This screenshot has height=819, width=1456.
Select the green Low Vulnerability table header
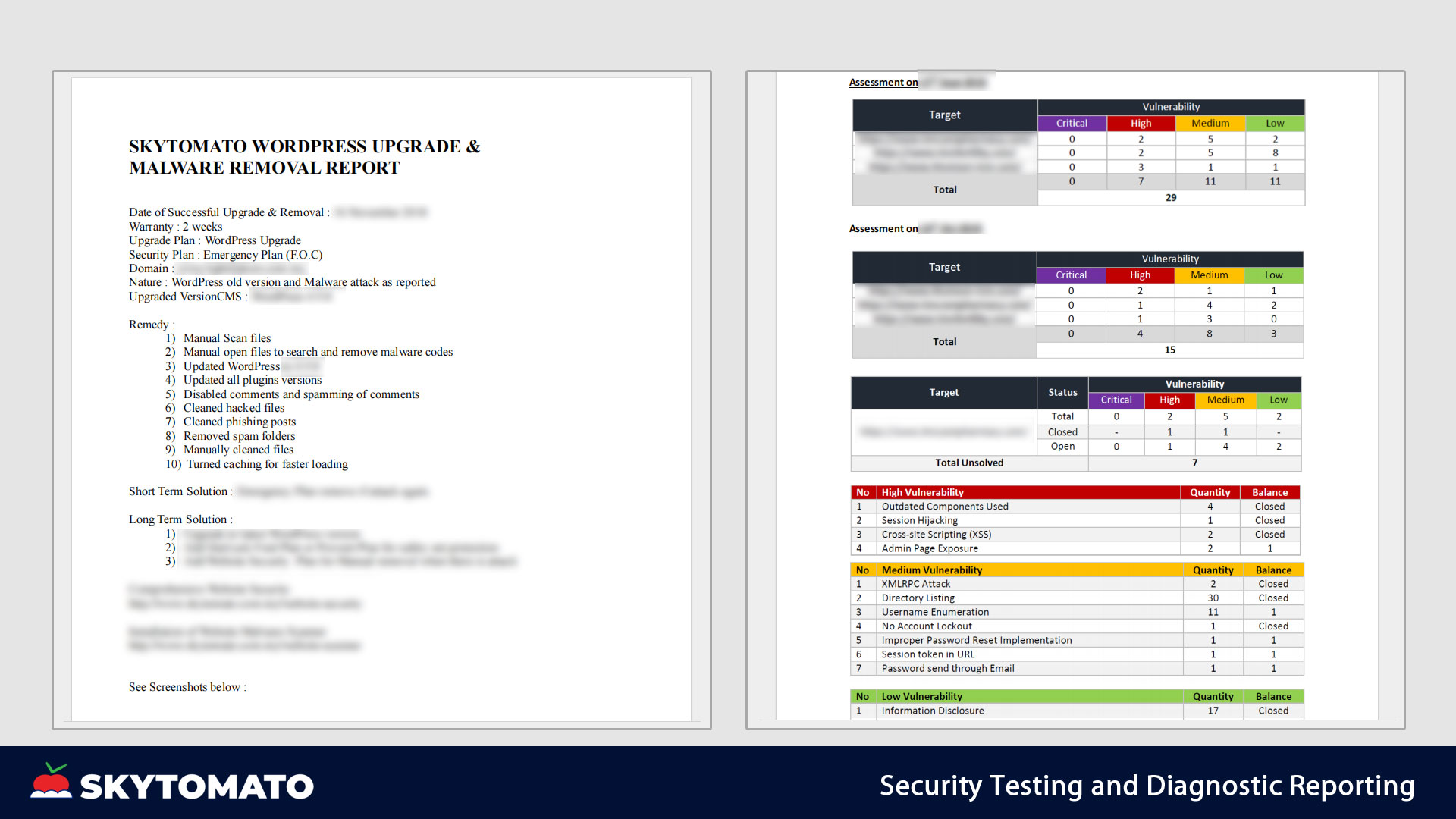(921, 696)
